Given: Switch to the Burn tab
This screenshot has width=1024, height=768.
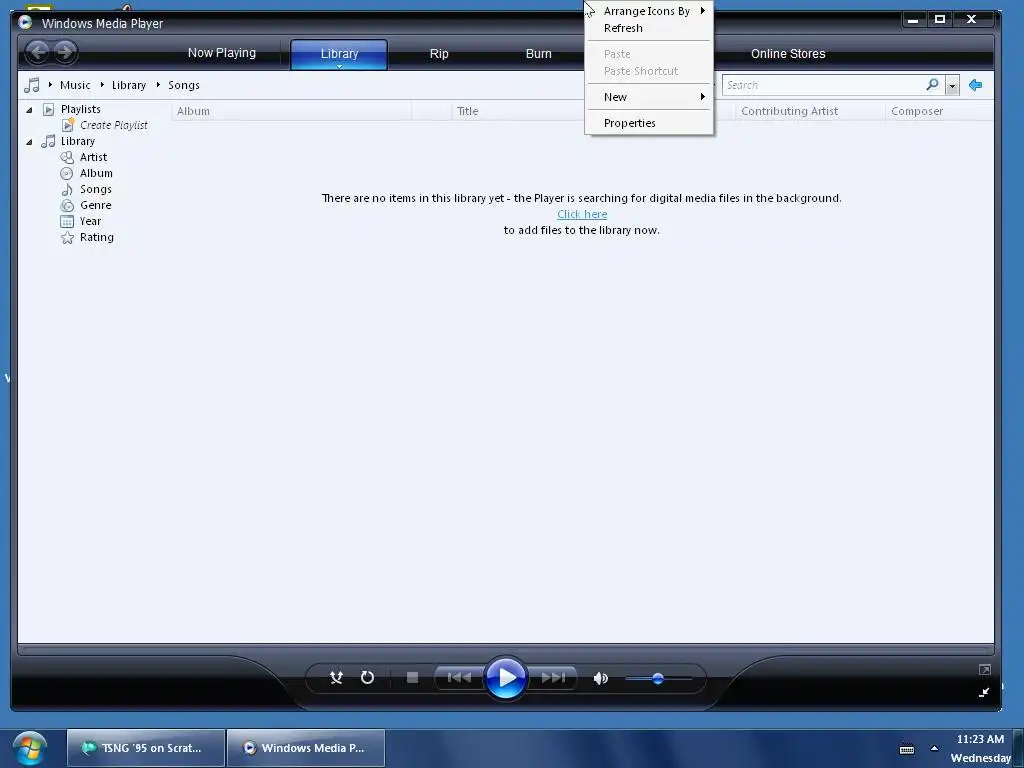Looking at the screenshot, I should point(539,54).
